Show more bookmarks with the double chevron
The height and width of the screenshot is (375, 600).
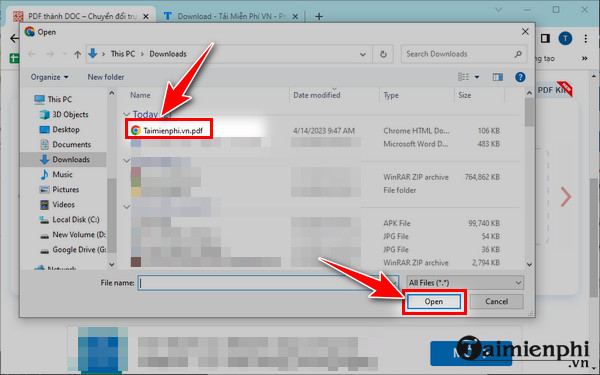coord(584,59)
